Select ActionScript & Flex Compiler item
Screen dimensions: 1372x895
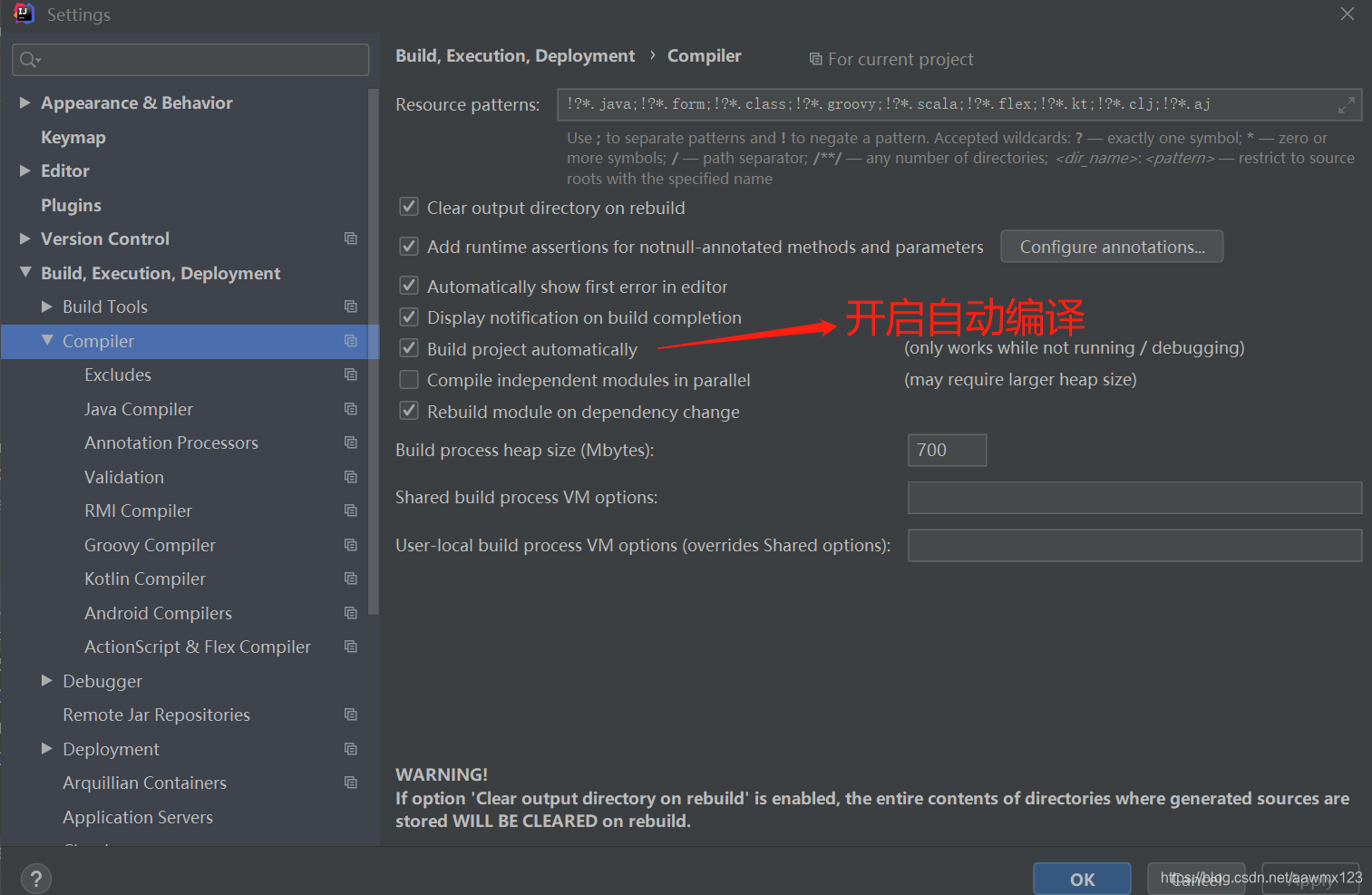198,647
